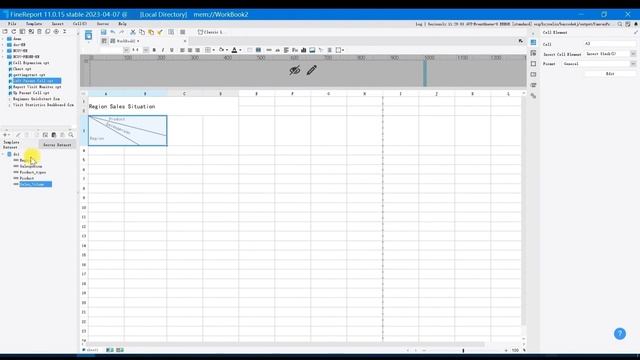Click the Insert Chart icon
Image resolution: width=640 pixels, height=360 pixels.
coord(303,50)
